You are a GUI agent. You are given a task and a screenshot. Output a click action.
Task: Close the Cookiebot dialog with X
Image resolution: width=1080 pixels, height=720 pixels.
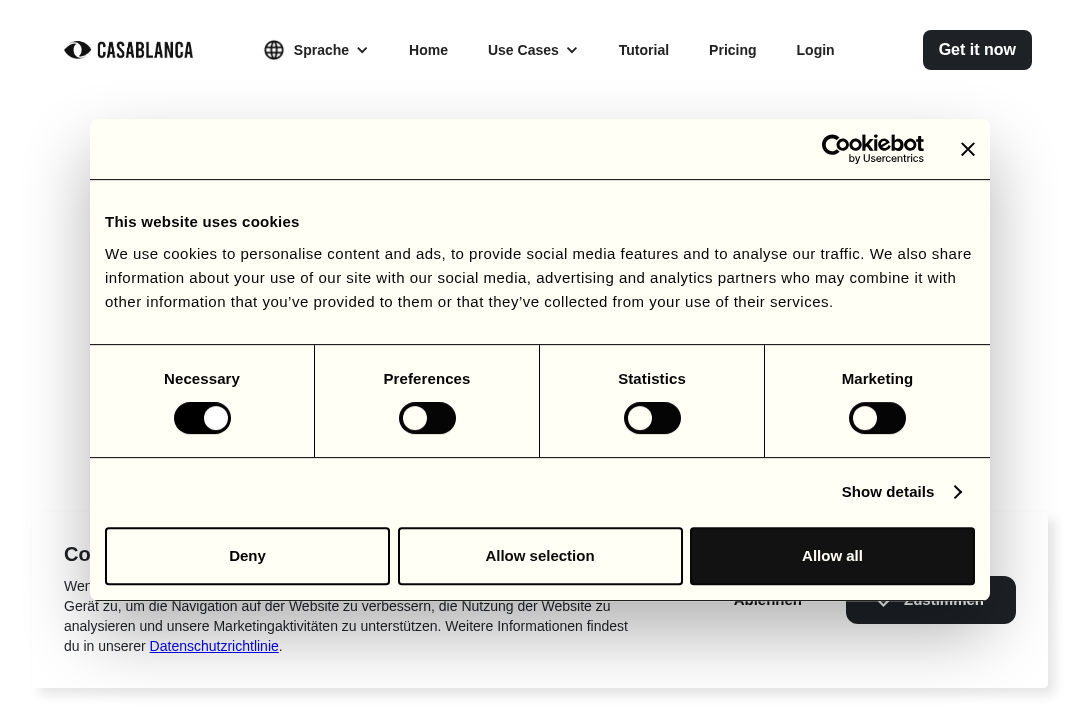click(x=968, y=150)
